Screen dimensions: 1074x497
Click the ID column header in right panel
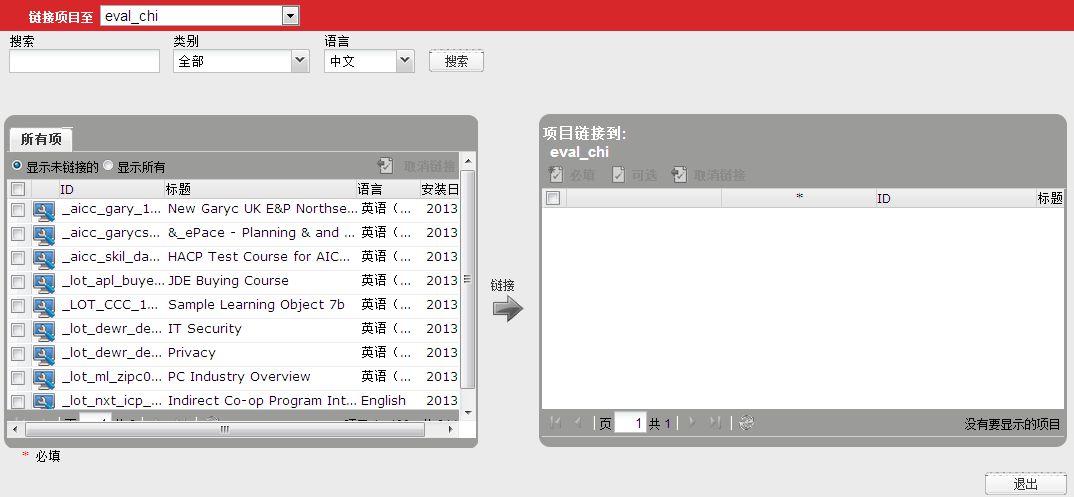tap(956, 199)
